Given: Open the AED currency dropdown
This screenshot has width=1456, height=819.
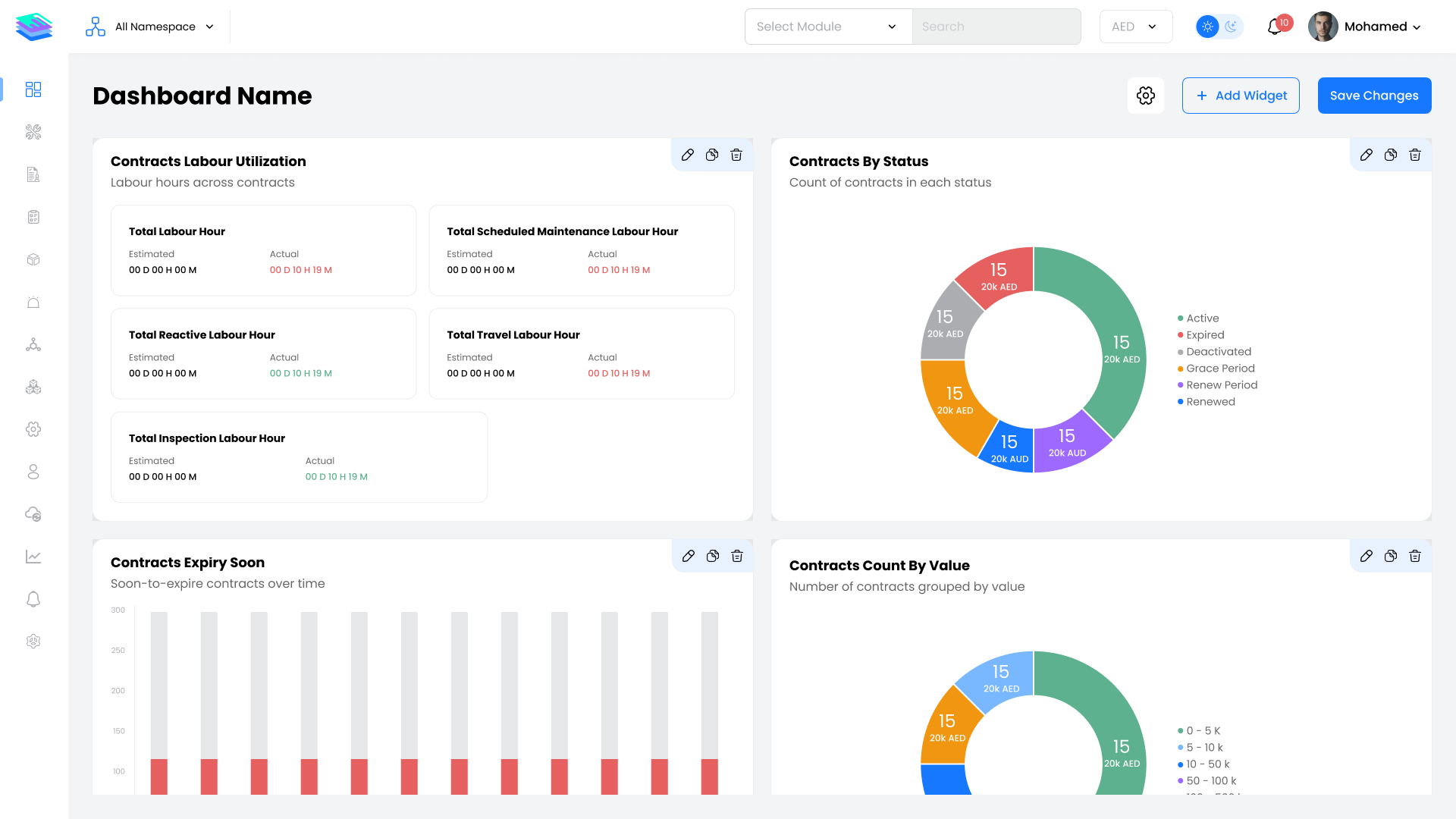Looking at the screenshot, I should [1136, 27].
